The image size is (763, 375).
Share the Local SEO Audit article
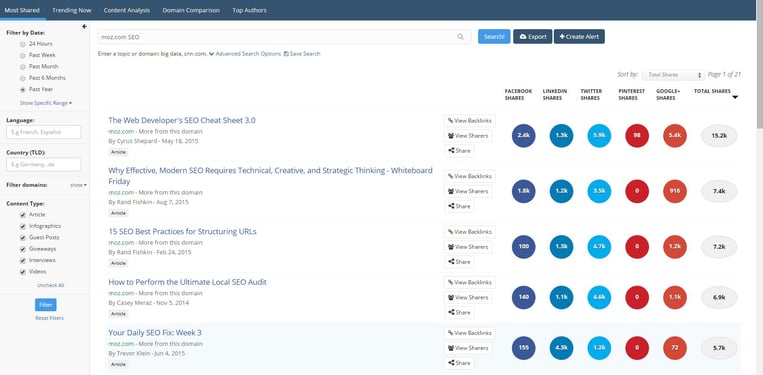(459, 312)
